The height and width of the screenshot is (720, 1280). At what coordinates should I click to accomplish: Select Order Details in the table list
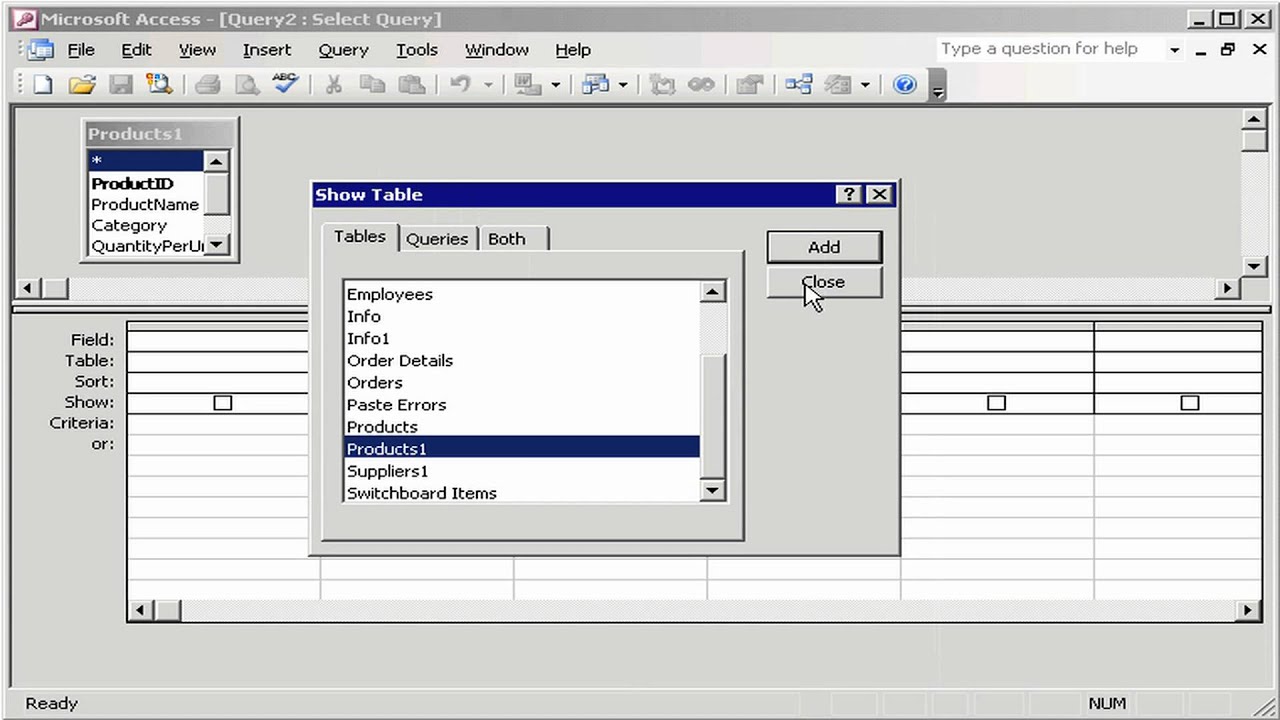[521, 360]
